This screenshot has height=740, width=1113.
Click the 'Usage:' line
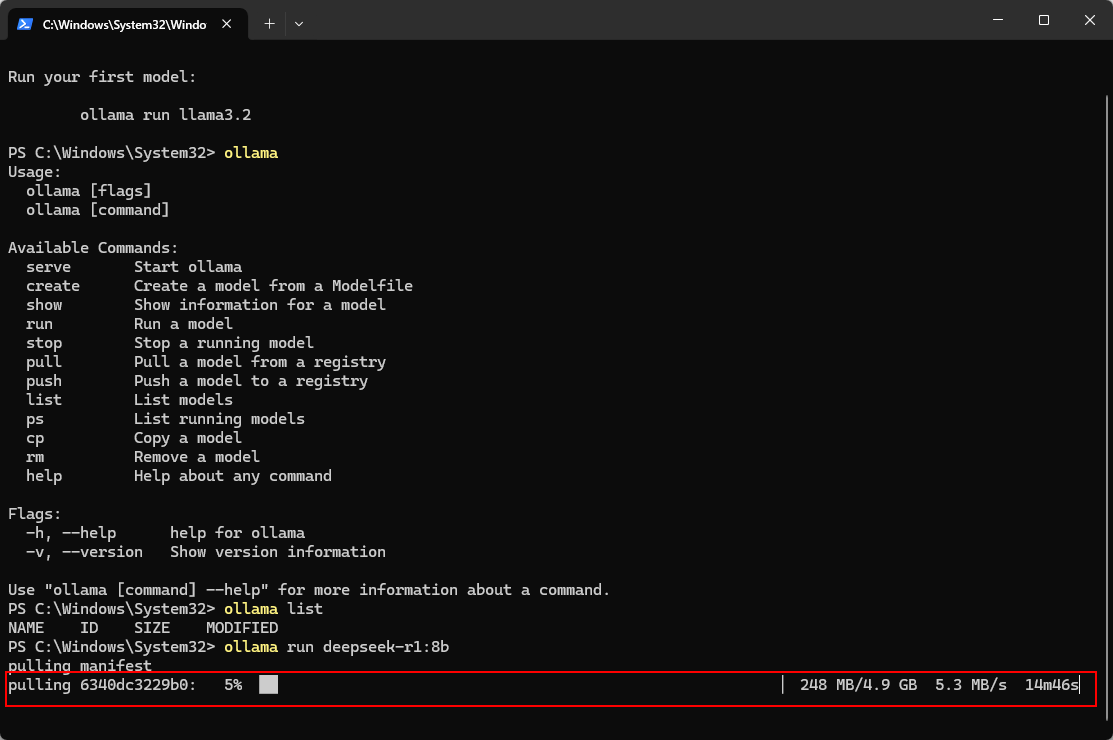tap(35, 172)
